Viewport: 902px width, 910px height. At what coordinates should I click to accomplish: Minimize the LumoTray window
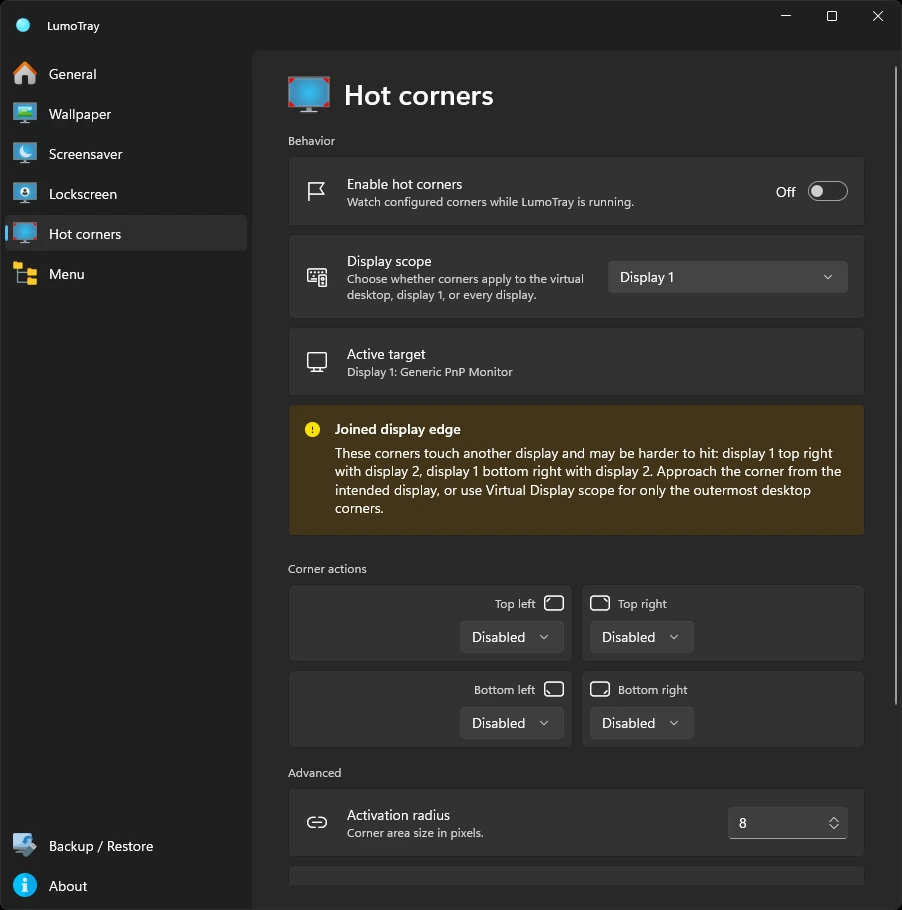pos(786,16)
